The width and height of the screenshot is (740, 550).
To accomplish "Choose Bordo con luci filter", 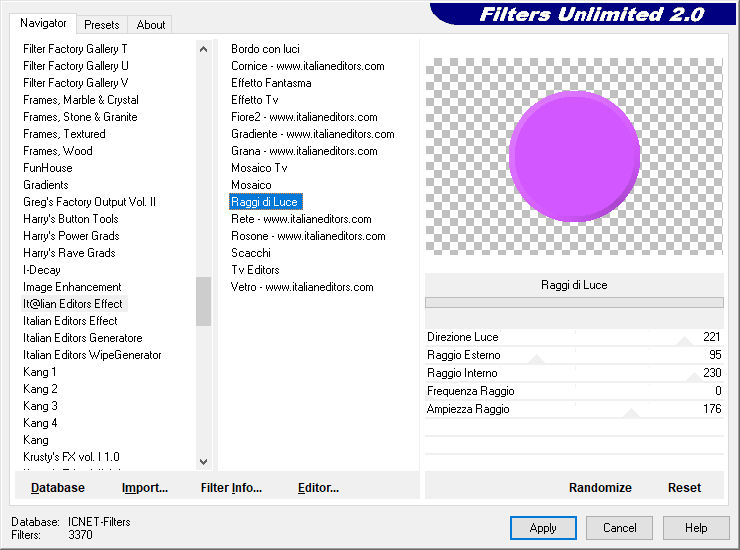I will [265, 49].
